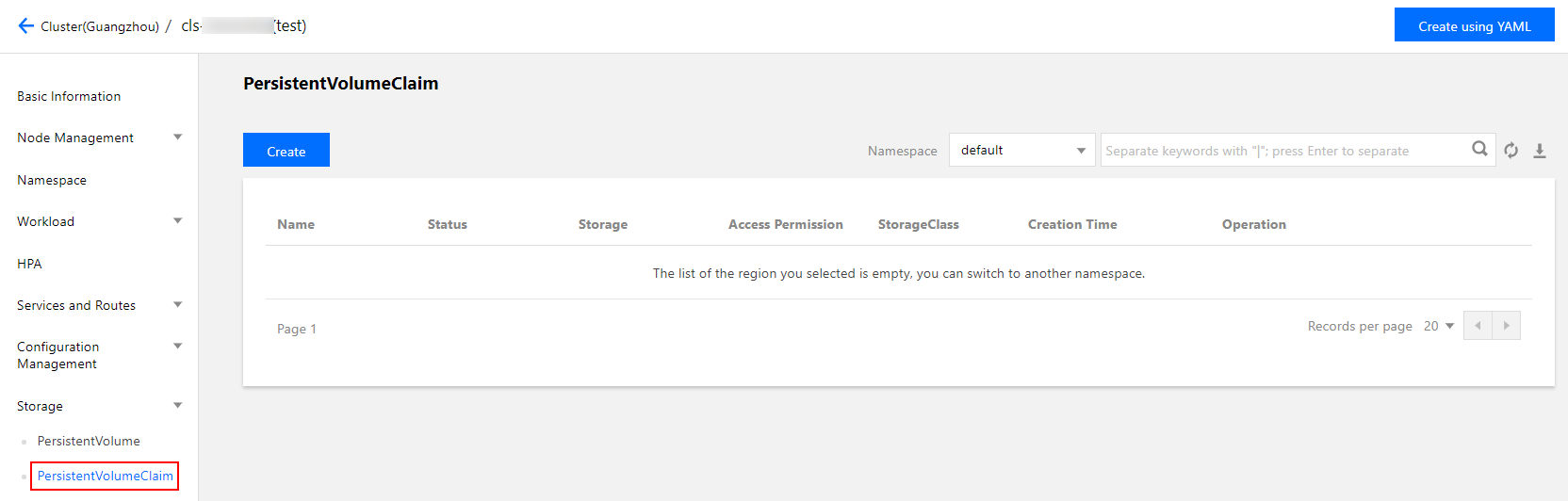Refresh the PersistentVolumeClaim list
This screenshot has height=501, width=1568.
point(1511,151)
